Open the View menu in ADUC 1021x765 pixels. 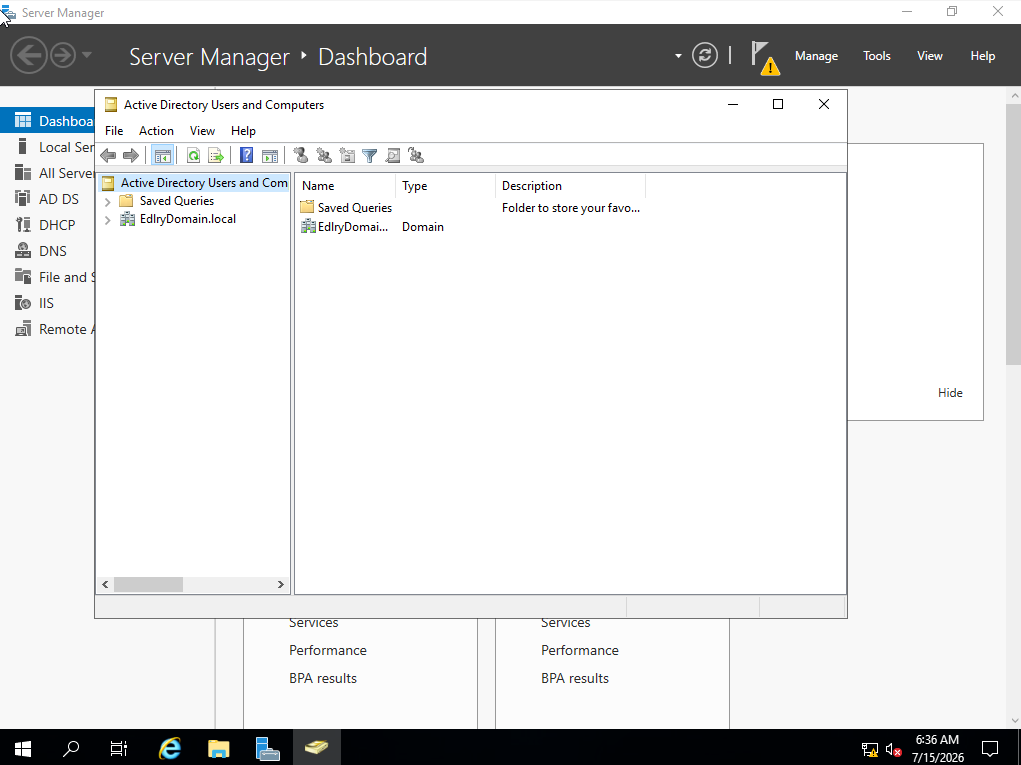[x=203, y=131]
